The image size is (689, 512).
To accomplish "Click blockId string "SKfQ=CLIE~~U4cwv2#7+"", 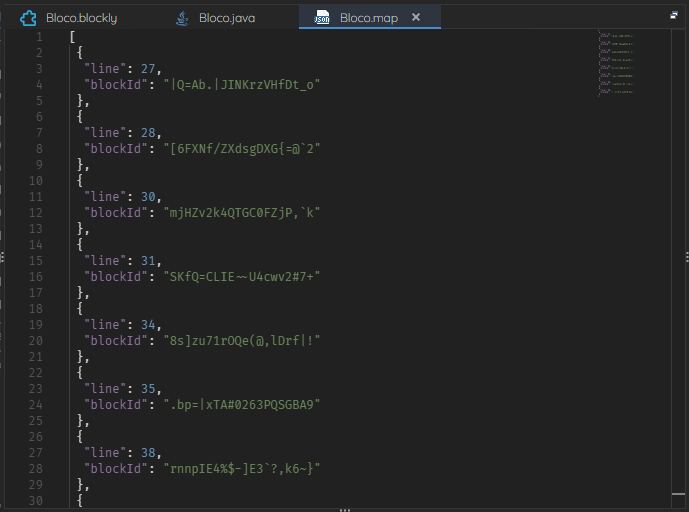I will tap(242, 277).
